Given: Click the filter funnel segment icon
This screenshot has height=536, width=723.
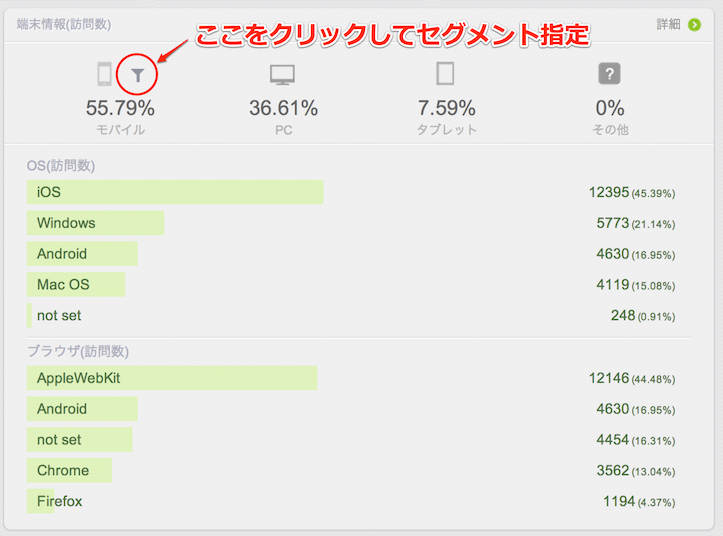Looking at the screenshot, I should (x=137, y=74).
